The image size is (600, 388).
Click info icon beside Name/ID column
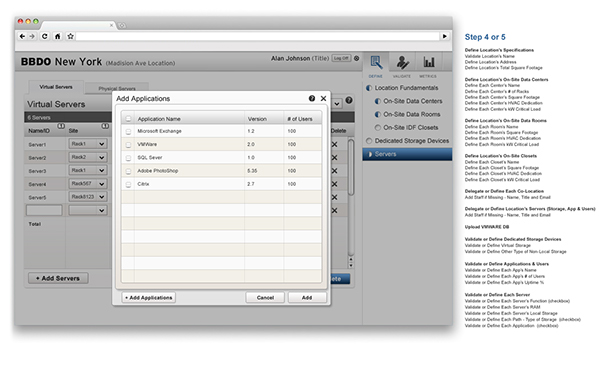pyautogui.click(x=61, y=126)
